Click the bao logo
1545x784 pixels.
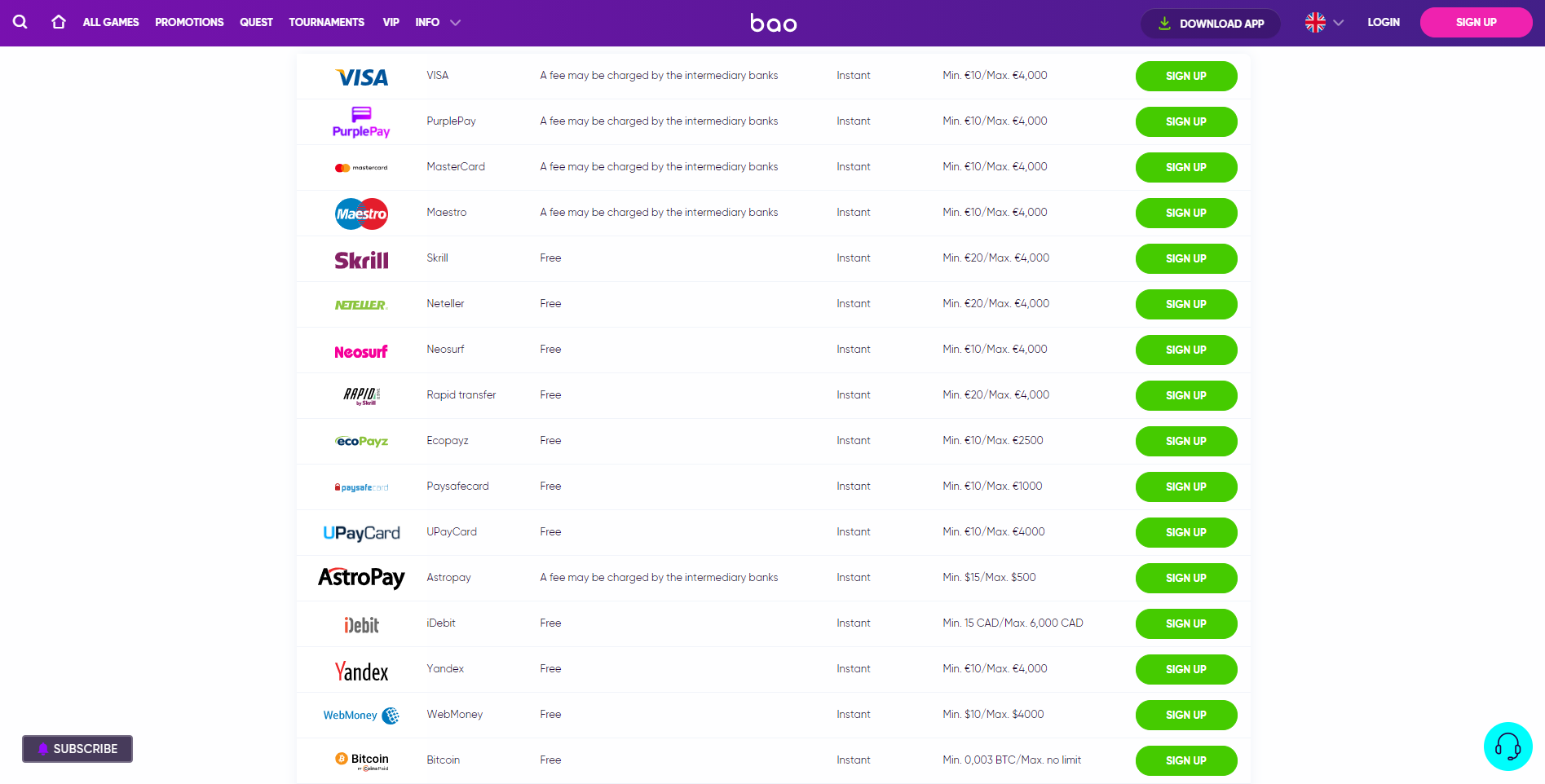773,23
